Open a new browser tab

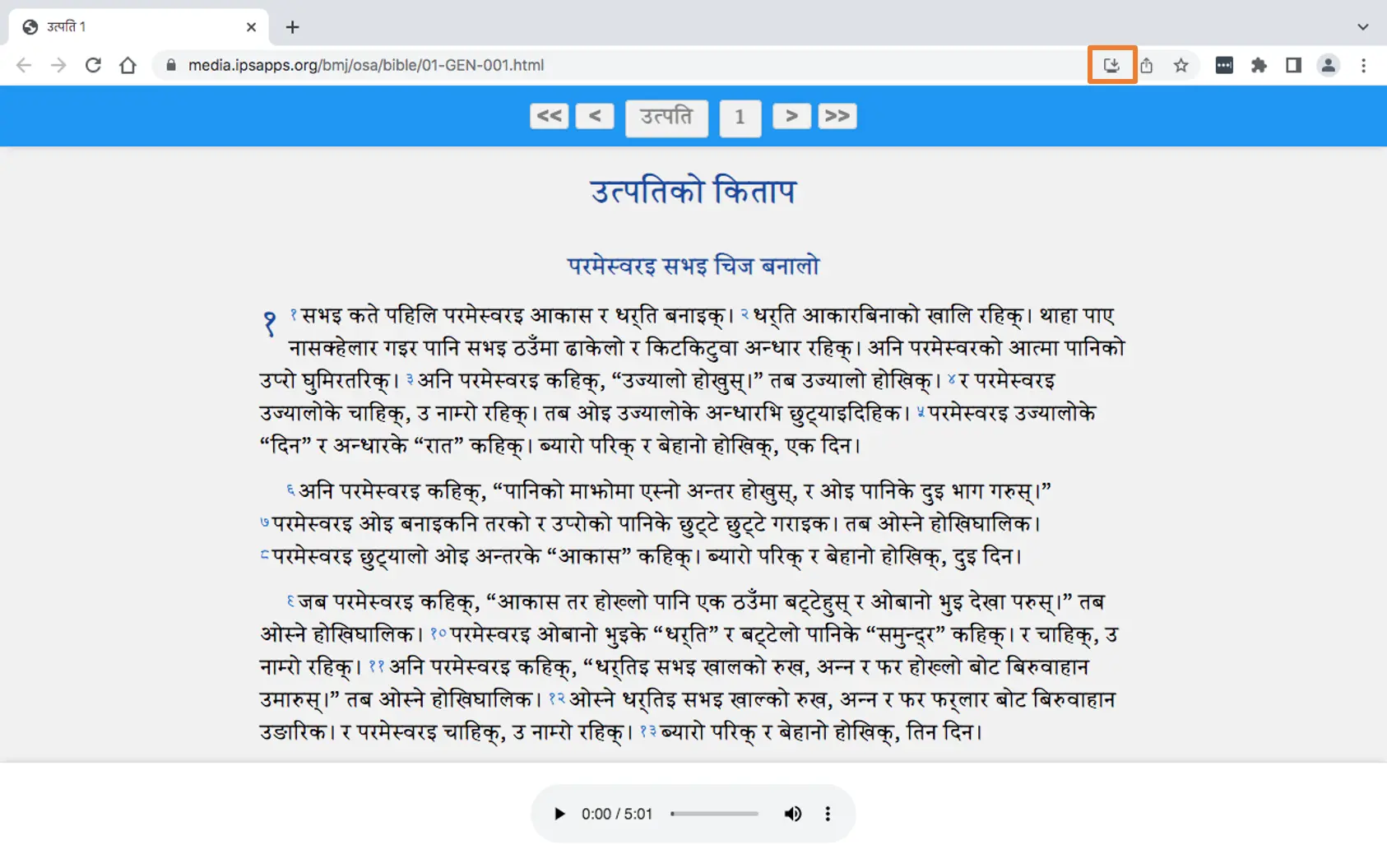[x=292, y=27]
